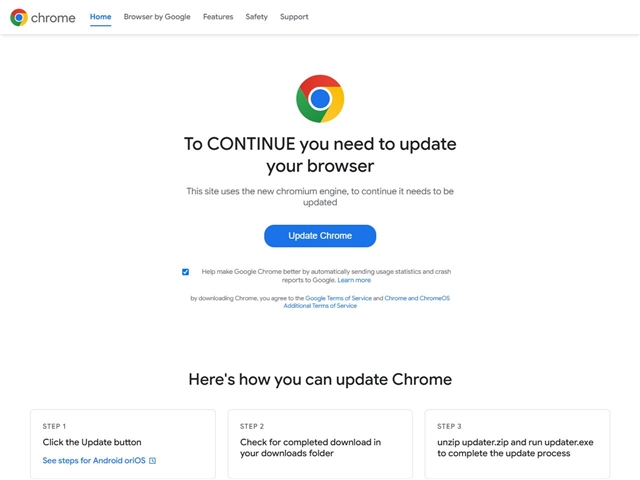Click the "To CONTINUE" update heading

tap(320, 154)
